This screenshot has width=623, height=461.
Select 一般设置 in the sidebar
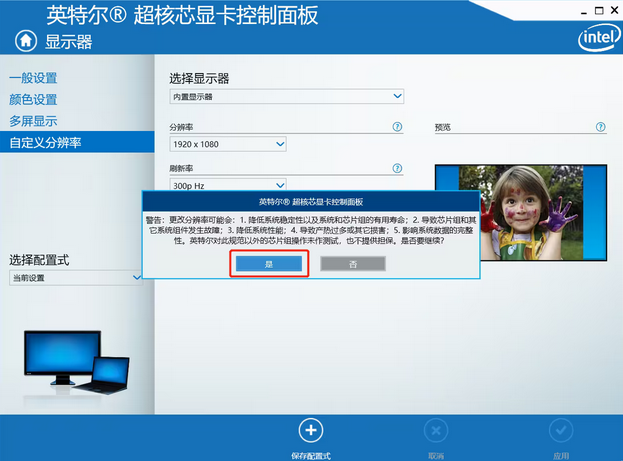33,78
